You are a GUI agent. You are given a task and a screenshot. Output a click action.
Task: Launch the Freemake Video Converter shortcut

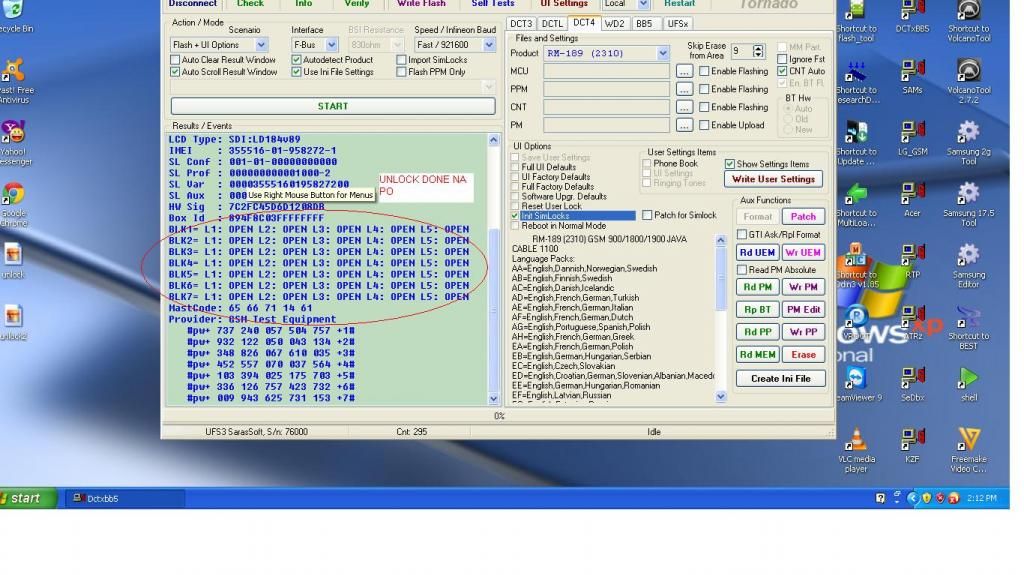[x=968, y=440]
